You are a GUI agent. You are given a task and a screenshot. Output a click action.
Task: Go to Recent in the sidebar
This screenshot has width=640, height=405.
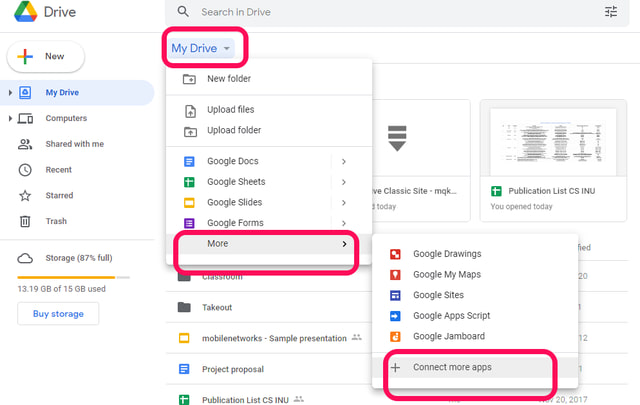tap(77, 170)
